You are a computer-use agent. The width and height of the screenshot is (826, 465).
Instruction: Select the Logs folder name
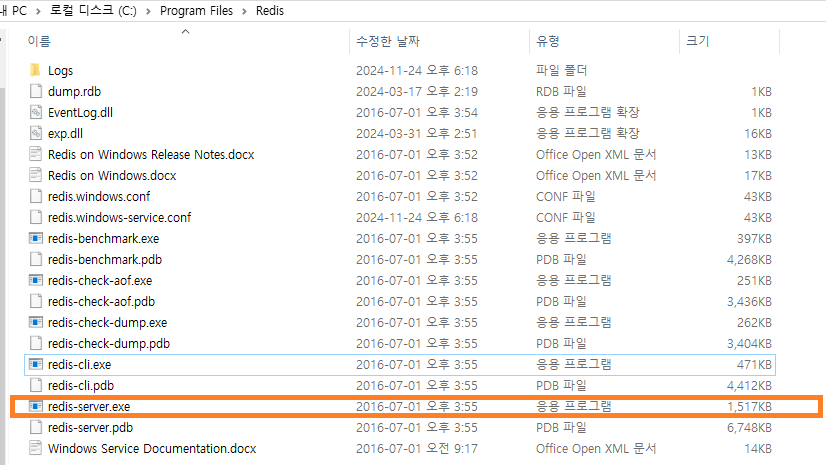click(x=61, y=71)
